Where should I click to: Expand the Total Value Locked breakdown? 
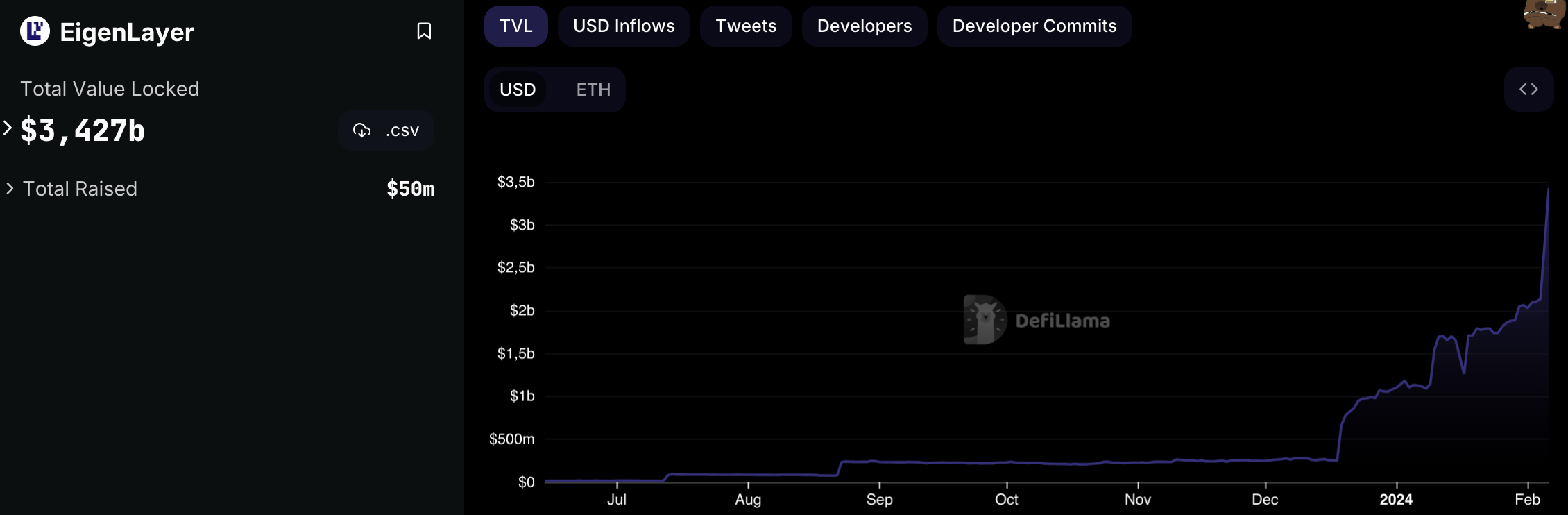(8, 128)
